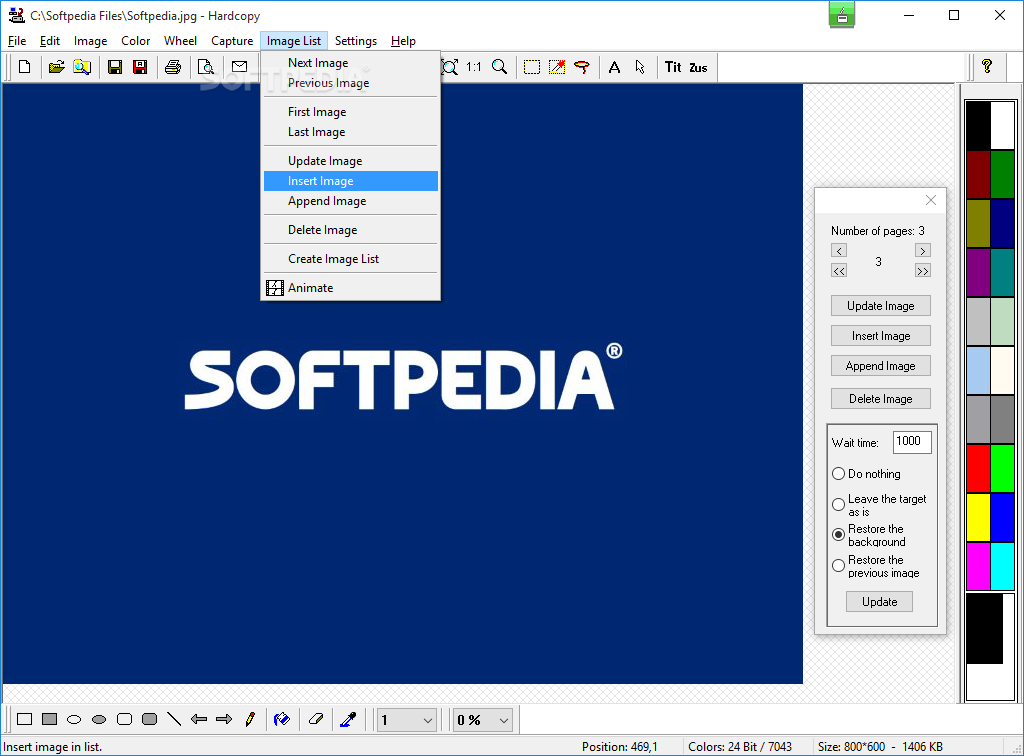Select the pencil drawing tool

coord(249,719)
